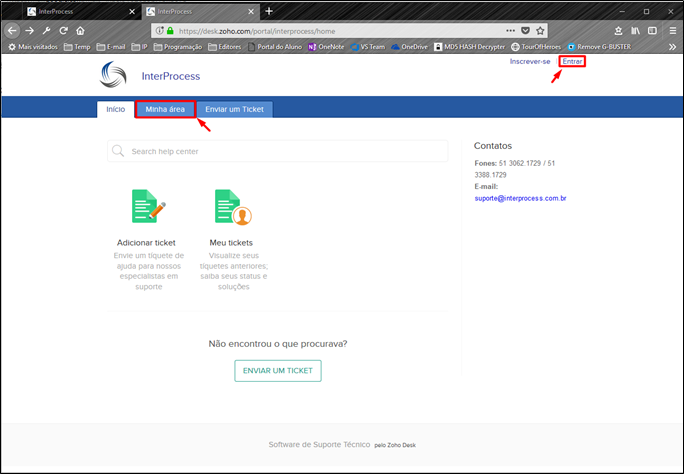
Task: Open the Library icon in toolbar
Action: point(635,31)
